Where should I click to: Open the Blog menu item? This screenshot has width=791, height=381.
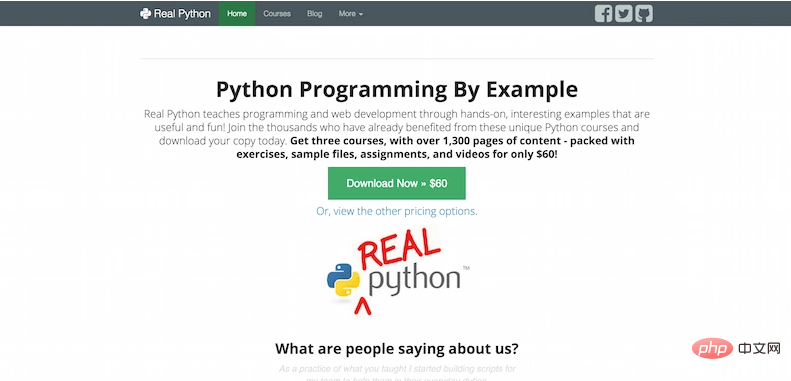coord(315,14)
